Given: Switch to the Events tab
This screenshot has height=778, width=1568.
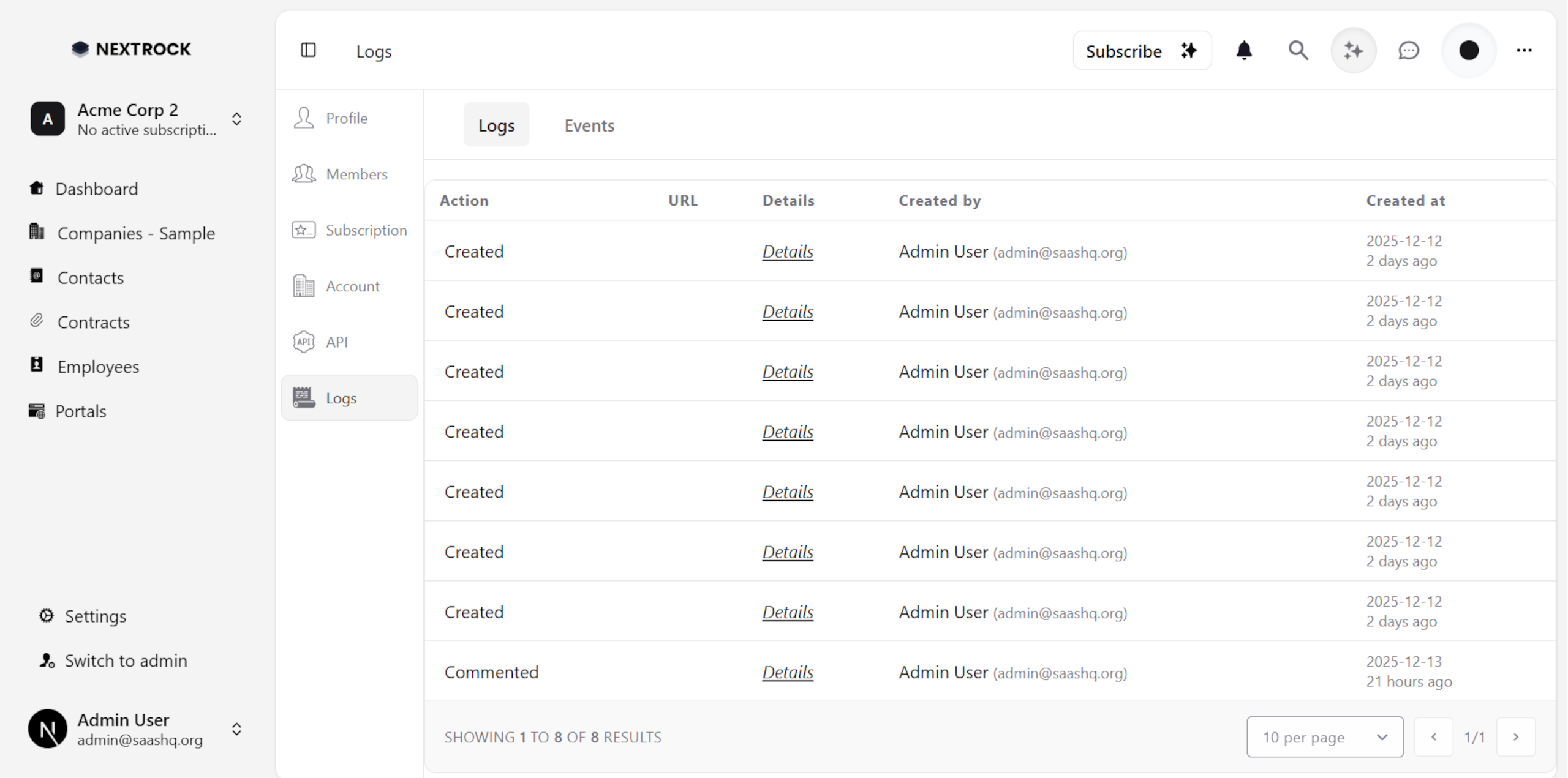Looking at the screenshot, I should pos(589,125).
